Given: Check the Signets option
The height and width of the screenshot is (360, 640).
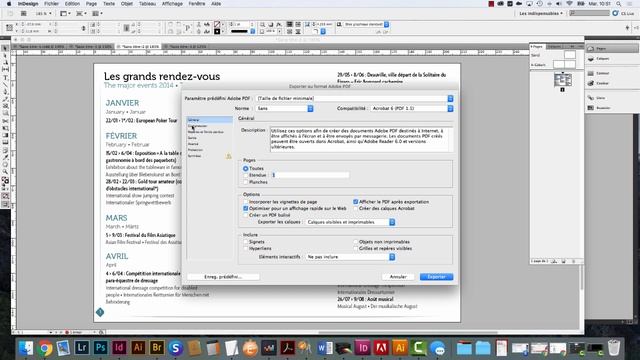Looking at the screenshot, I should click(246, 242).
